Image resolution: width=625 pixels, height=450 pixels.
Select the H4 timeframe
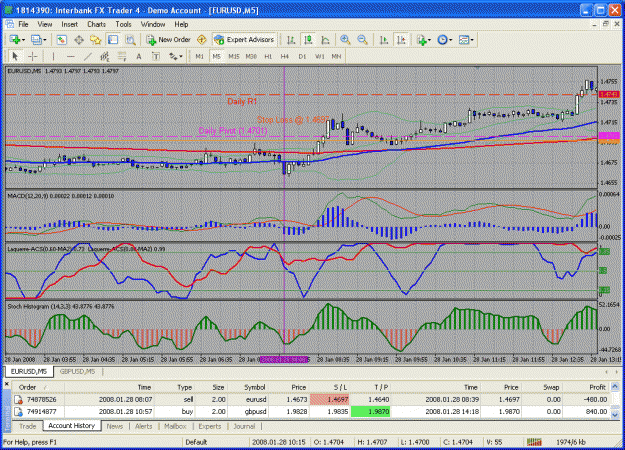(x=285, y=57)
